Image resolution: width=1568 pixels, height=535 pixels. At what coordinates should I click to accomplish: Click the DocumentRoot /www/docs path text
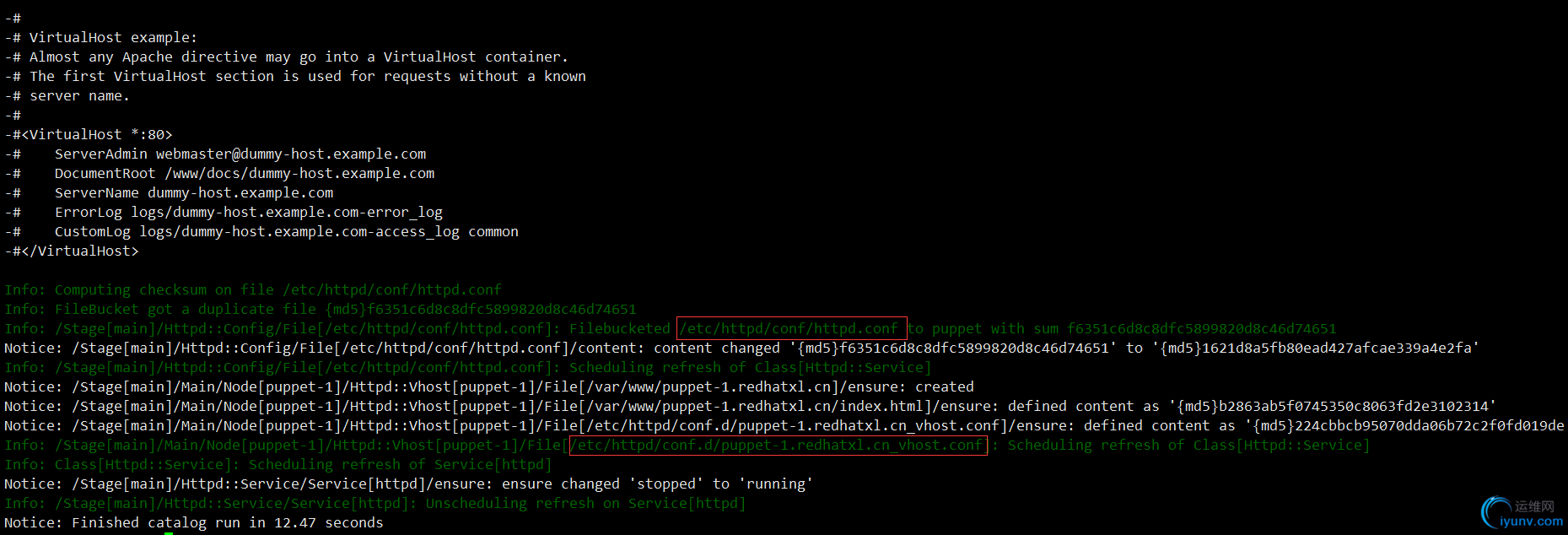click(x=299, y=173)
